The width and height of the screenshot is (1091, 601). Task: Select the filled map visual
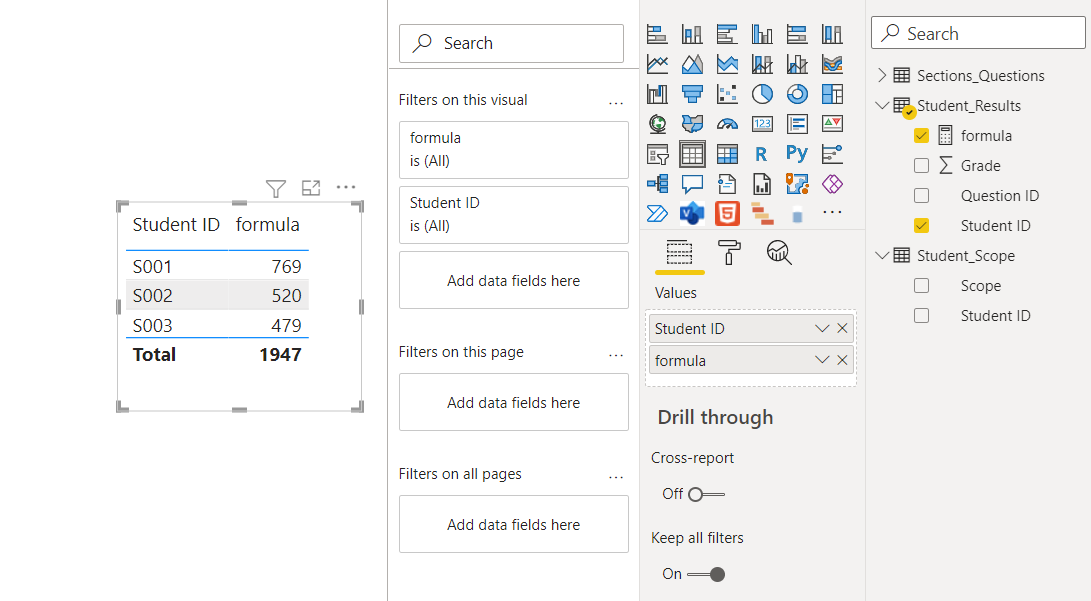(692, 124)
